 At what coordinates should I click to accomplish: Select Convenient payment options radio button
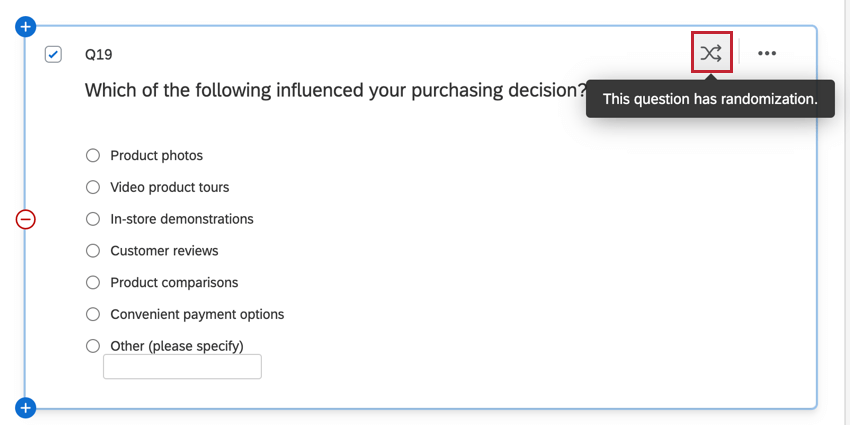[x=93, y=314]
